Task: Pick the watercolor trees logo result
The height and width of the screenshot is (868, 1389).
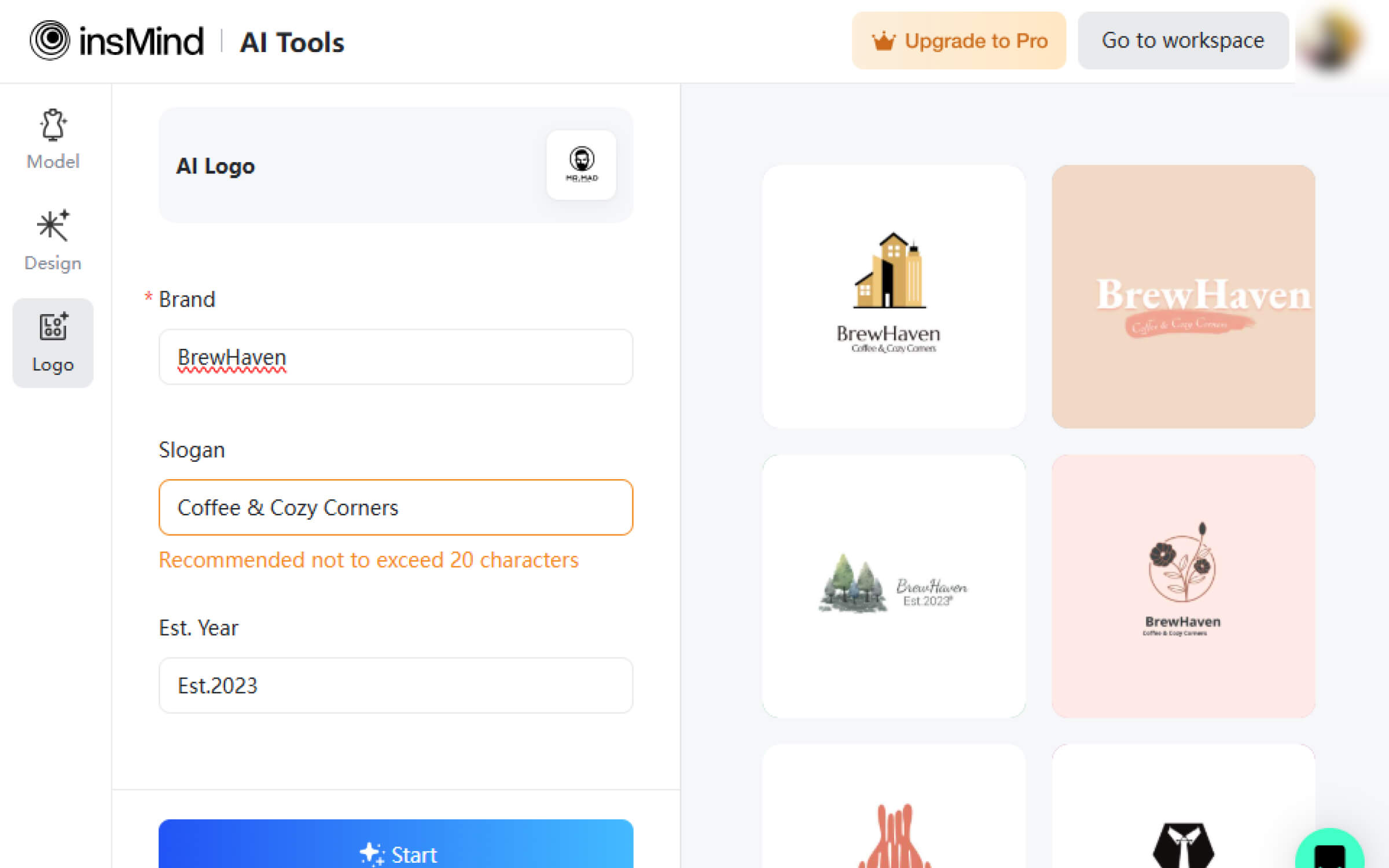Action: pos(894,586)
